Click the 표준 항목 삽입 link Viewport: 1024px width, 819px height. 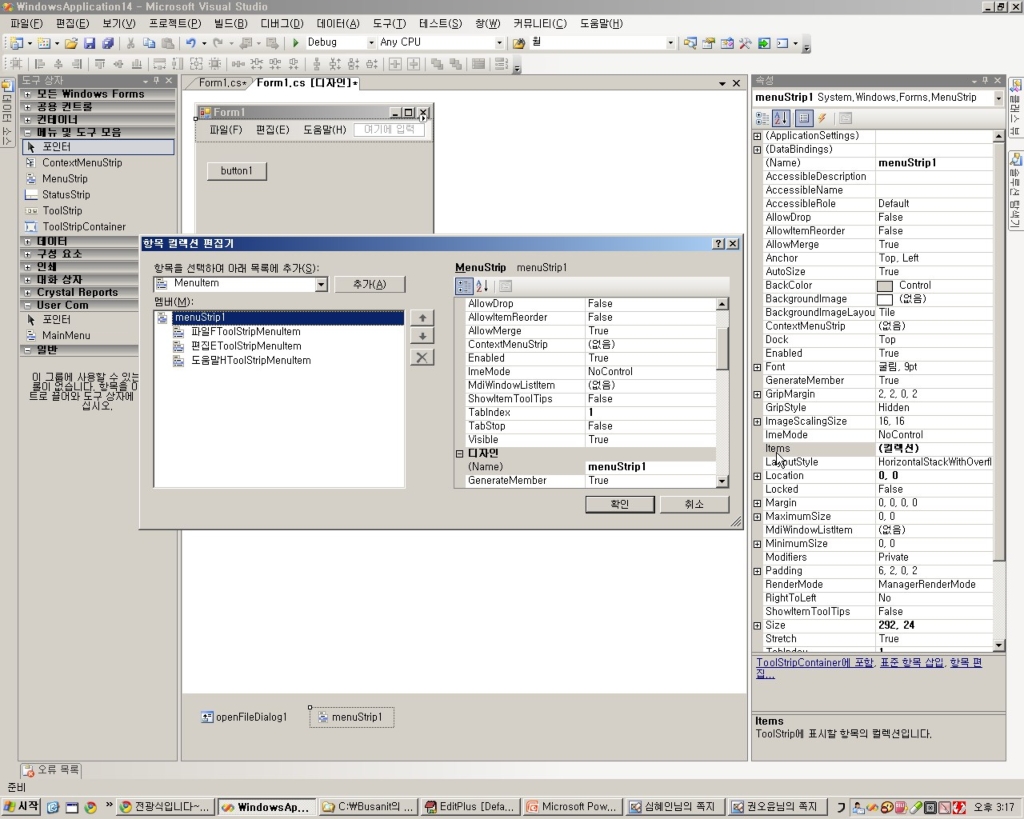(x=911, y=662)
